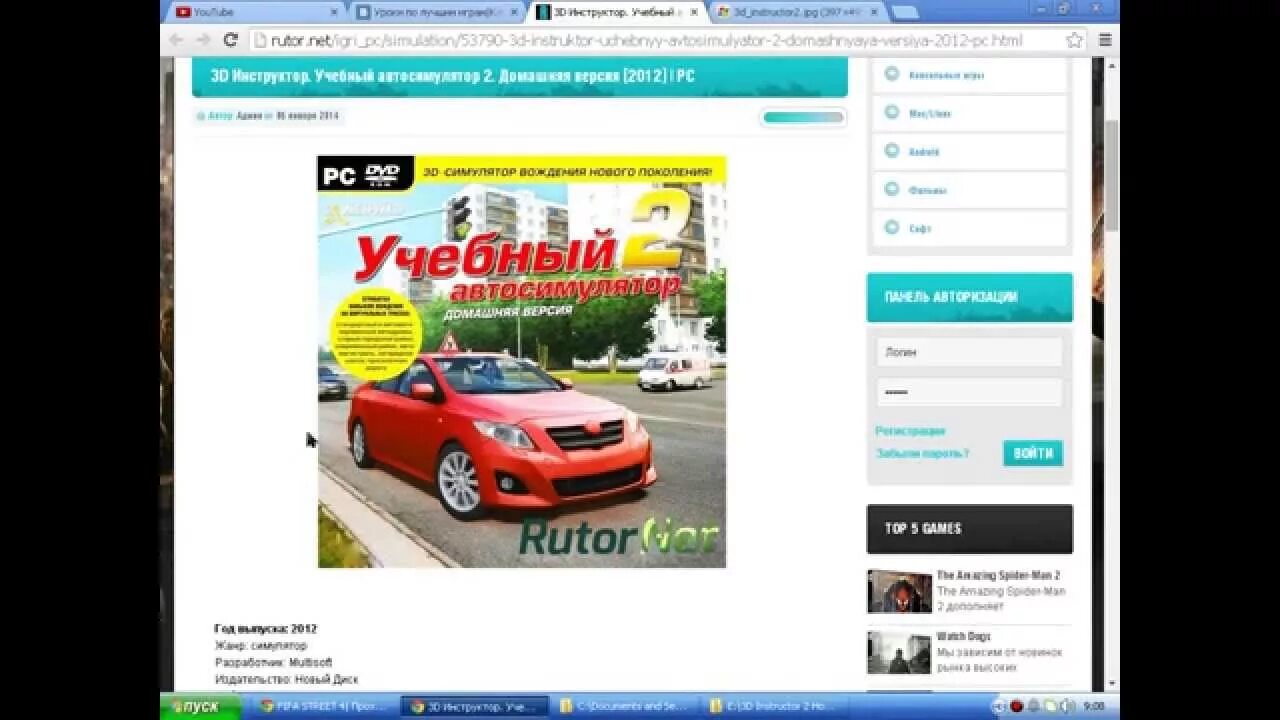Open the Chrome hamburger menu
The width and height of the screenshot is (1280, 720).
[1105, 40]
